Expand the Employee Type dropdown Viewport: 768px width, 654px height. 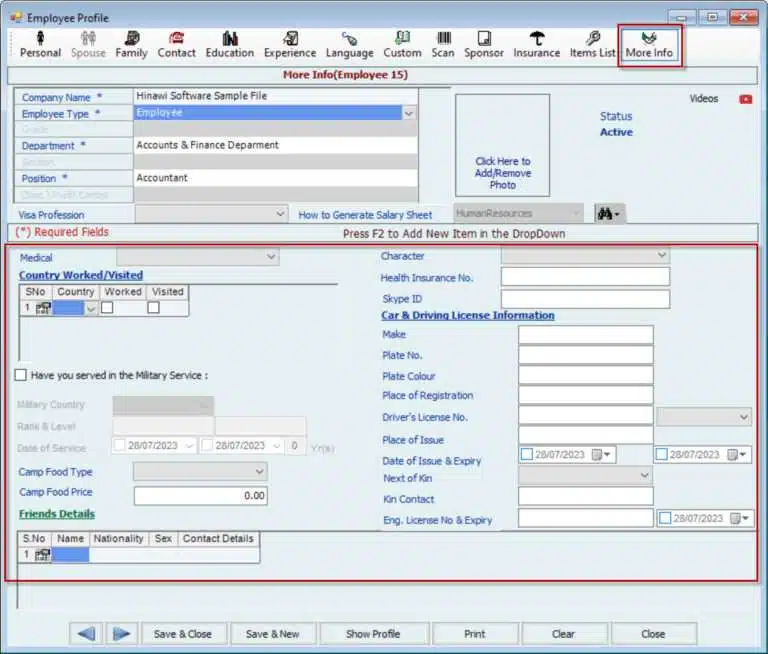[x=408, y=114]
